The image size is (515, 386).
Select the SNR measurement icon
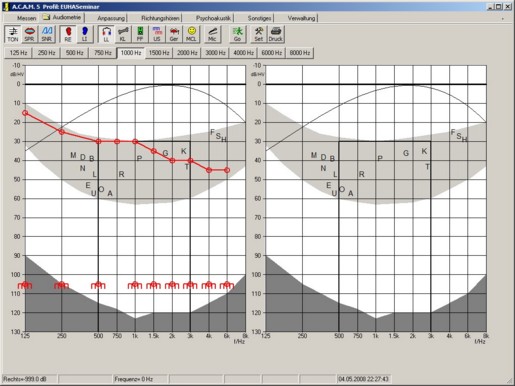tap(47, 34)
